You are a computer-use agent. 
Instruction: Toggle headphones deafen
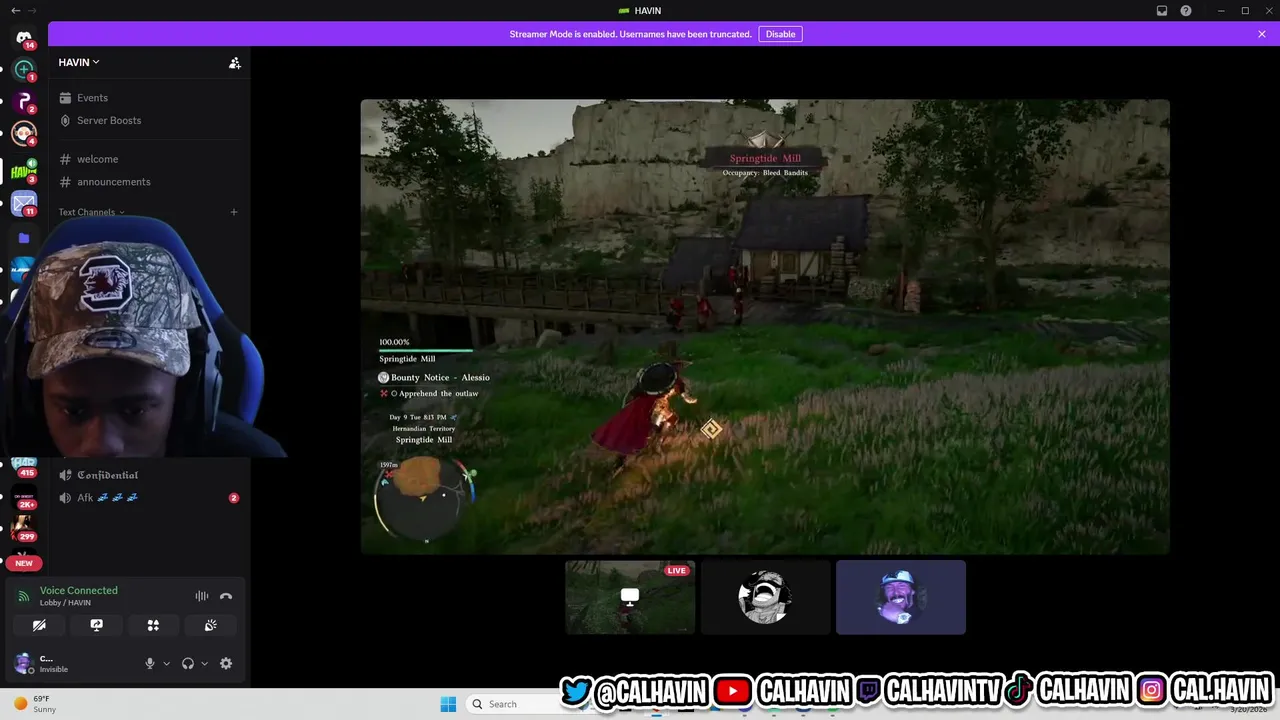click(187, 663)
